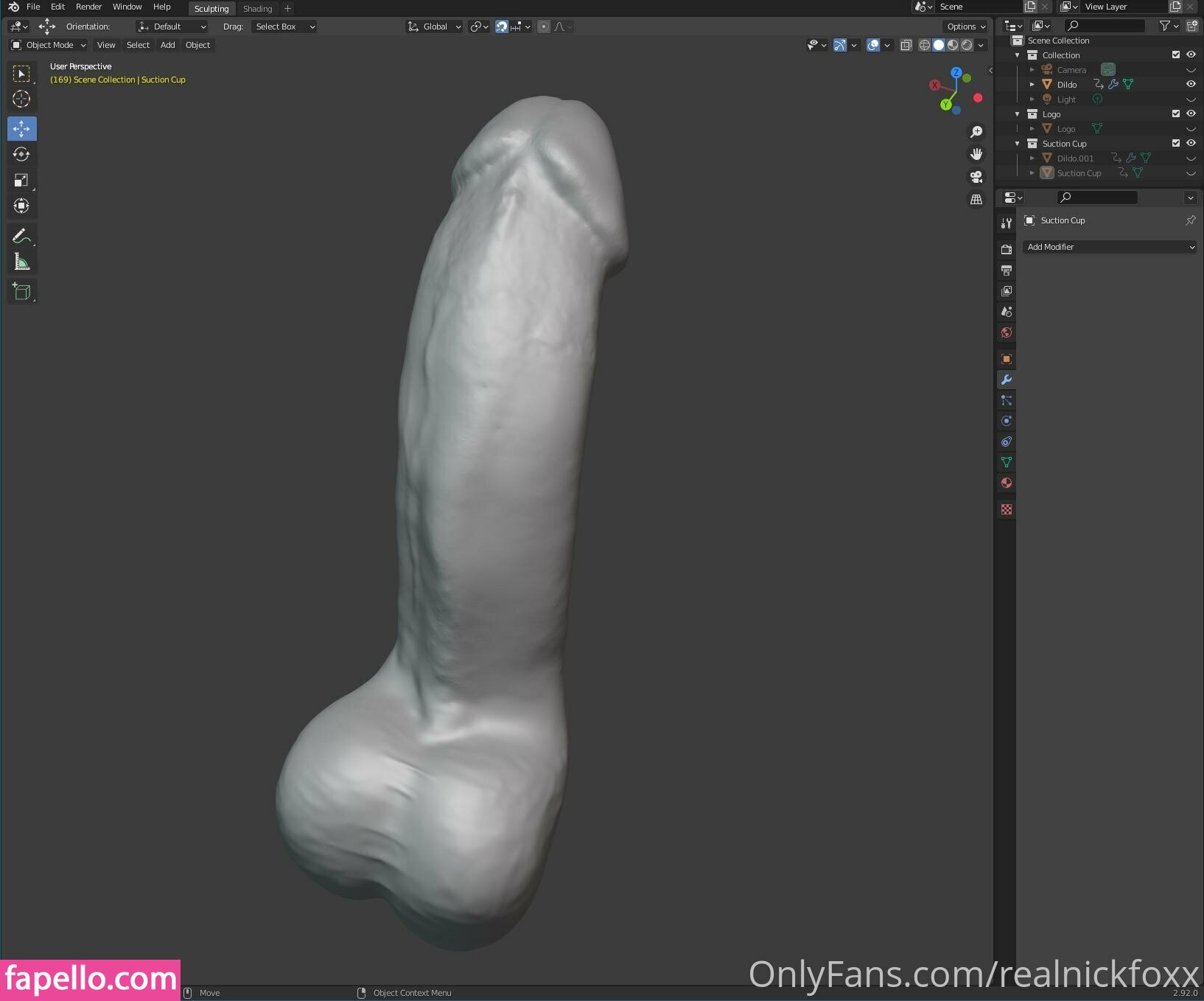1204x1001 pixels.
Task: Click the new collection icon in outliner
Action: click(1192, 26)
